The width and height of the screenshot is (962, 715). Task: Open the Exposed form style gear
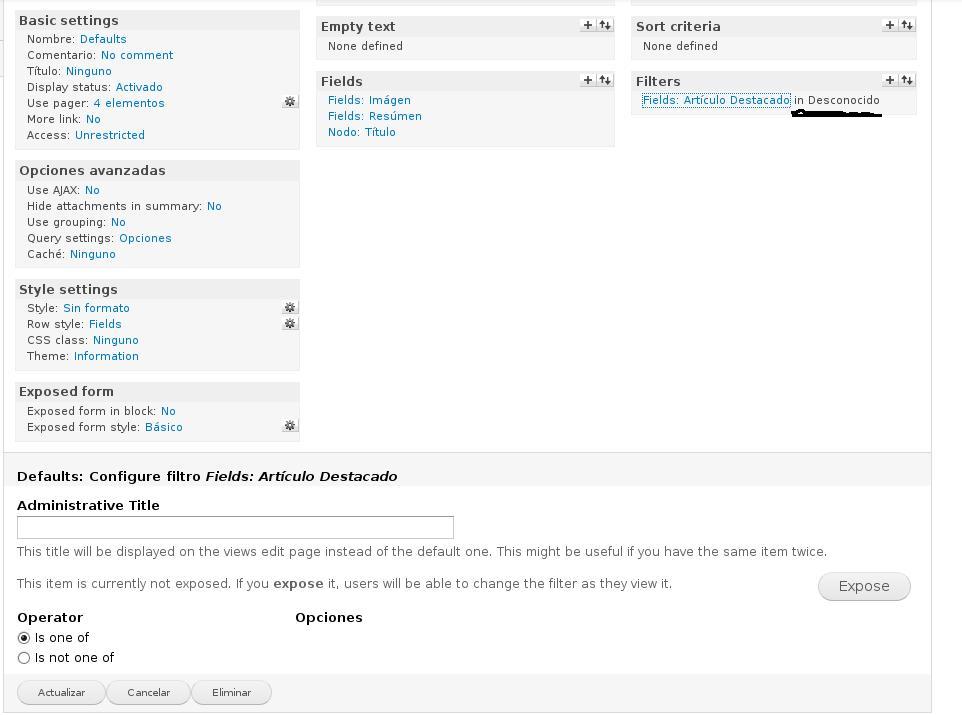click(x=290, y=425)
